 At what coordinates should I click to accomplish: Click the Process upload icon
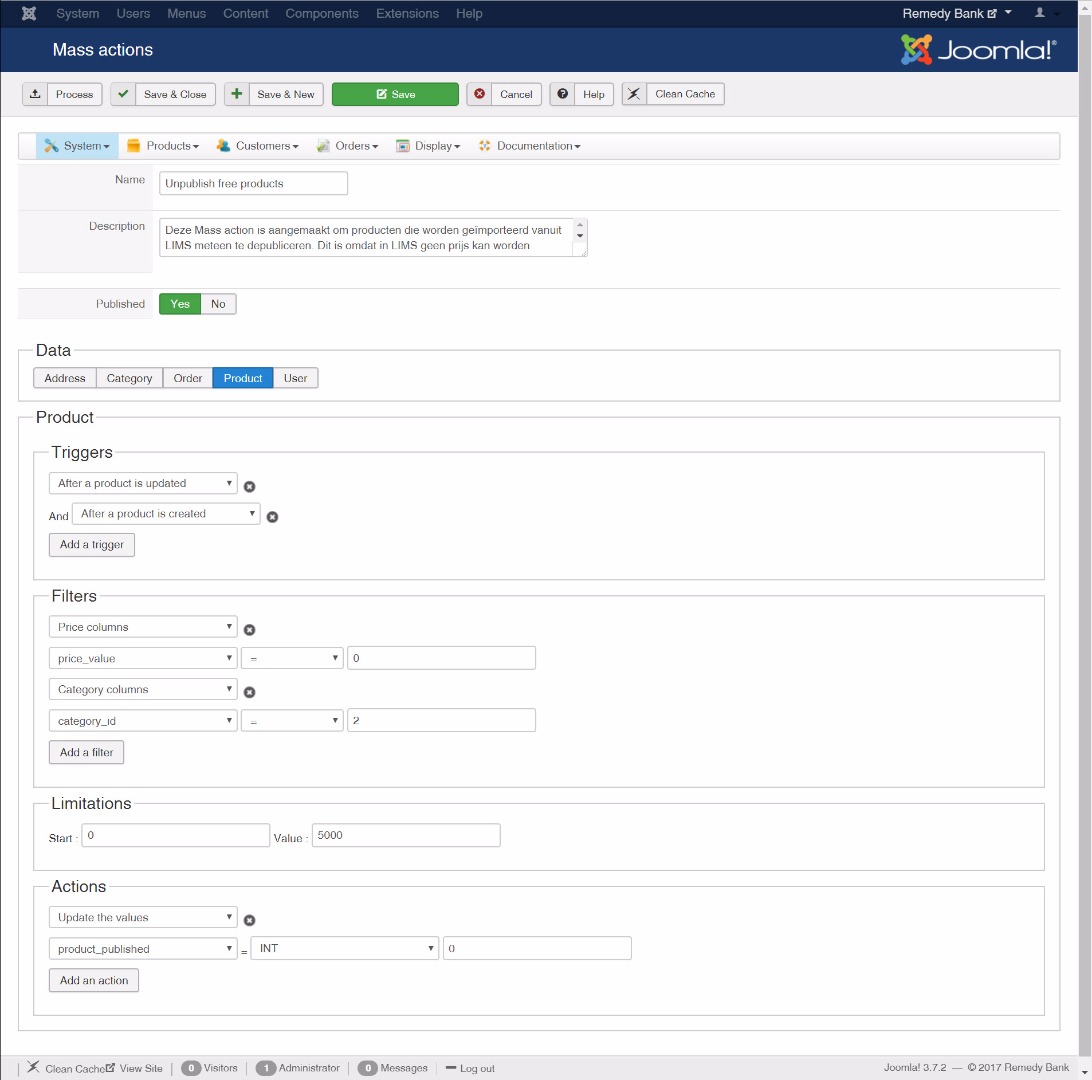click(x=35, y=94)
